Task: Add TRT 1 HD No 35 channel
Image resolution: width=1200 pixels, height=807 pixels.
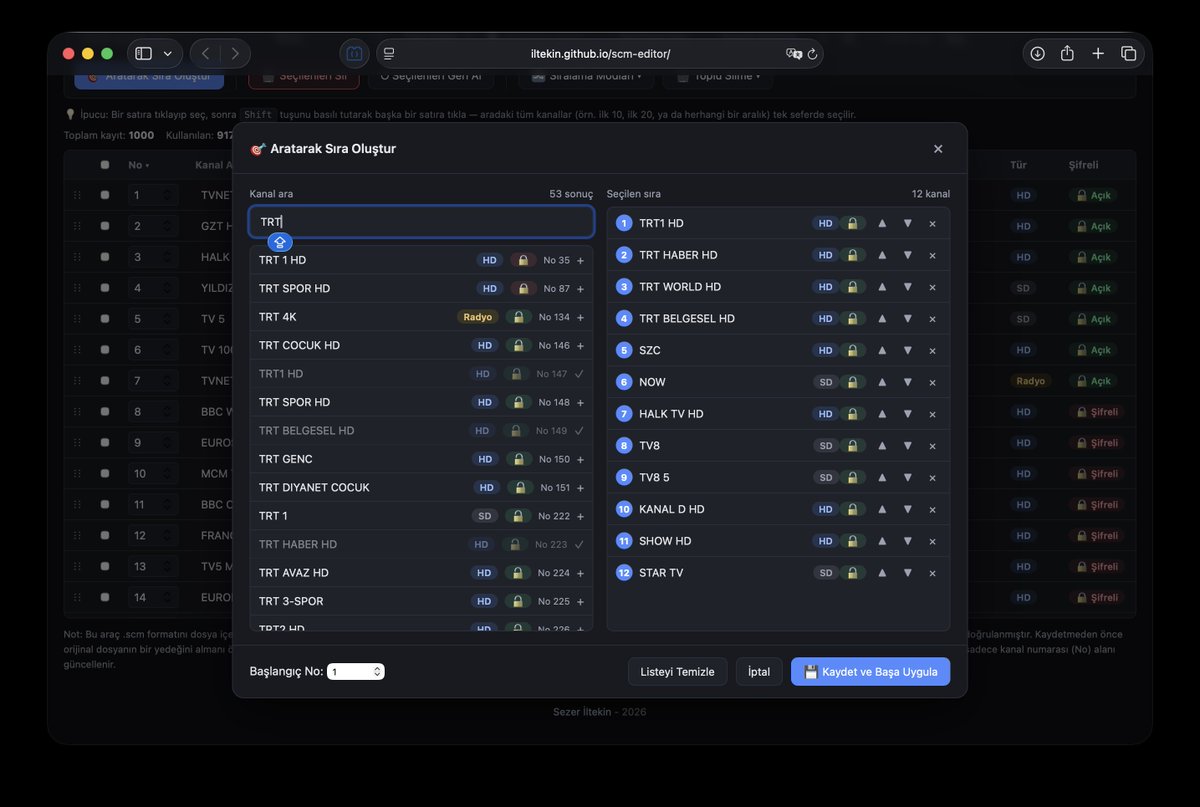Action: (580, 260)
